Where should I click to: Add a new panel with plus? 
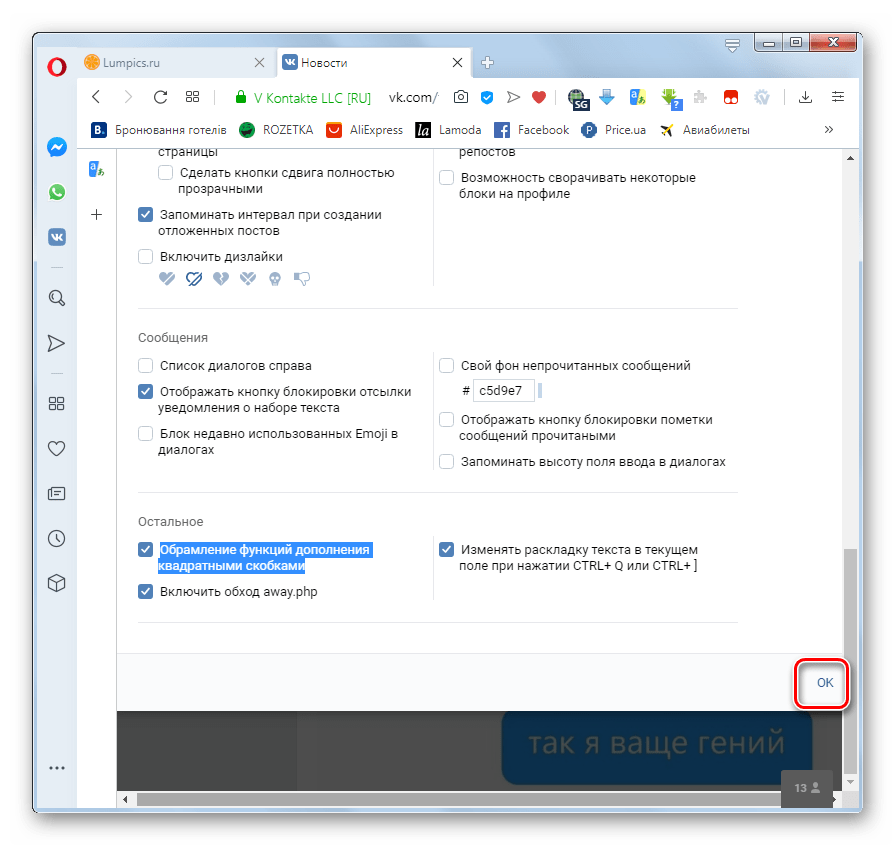97,214
